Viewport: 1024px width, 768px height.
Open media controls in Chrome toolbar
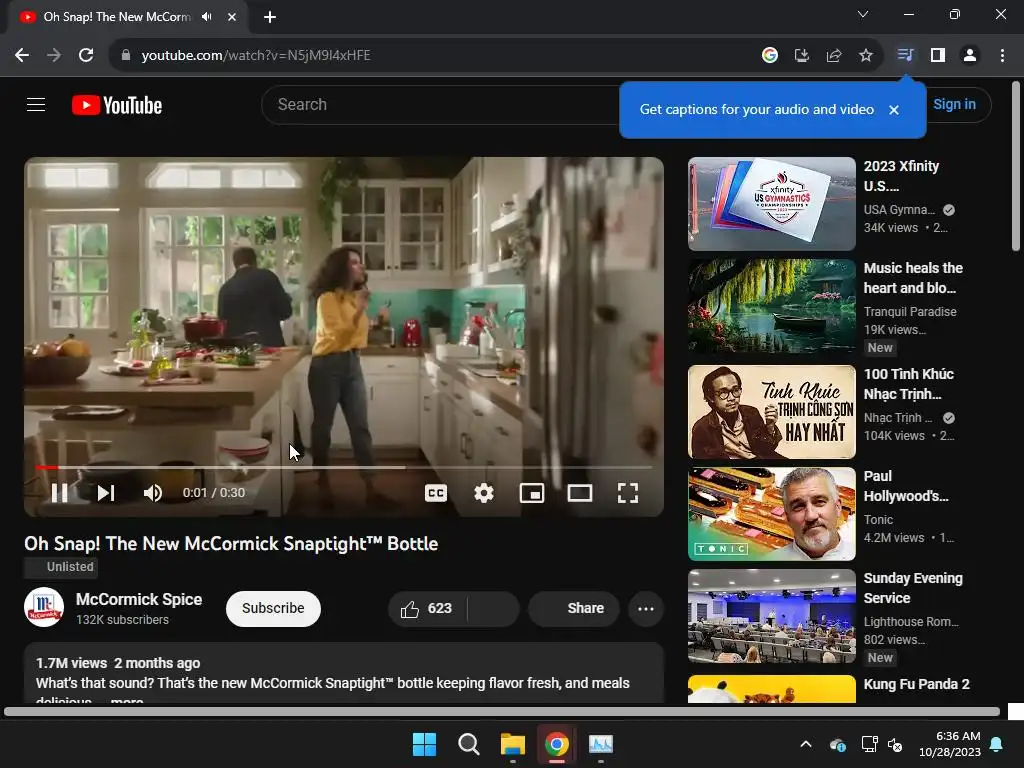coord(905,56)
